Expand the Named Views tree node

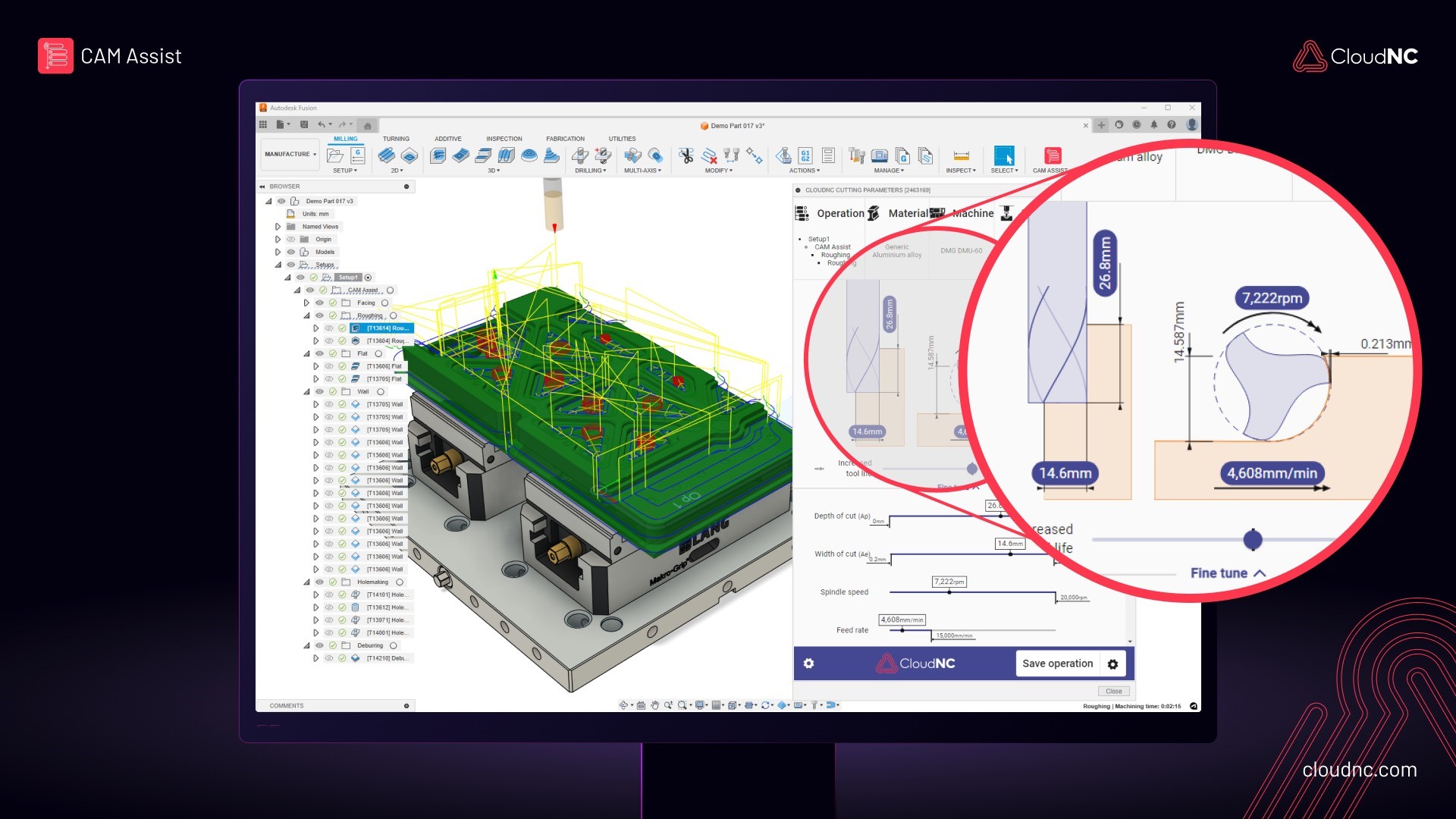click(278, 227)
